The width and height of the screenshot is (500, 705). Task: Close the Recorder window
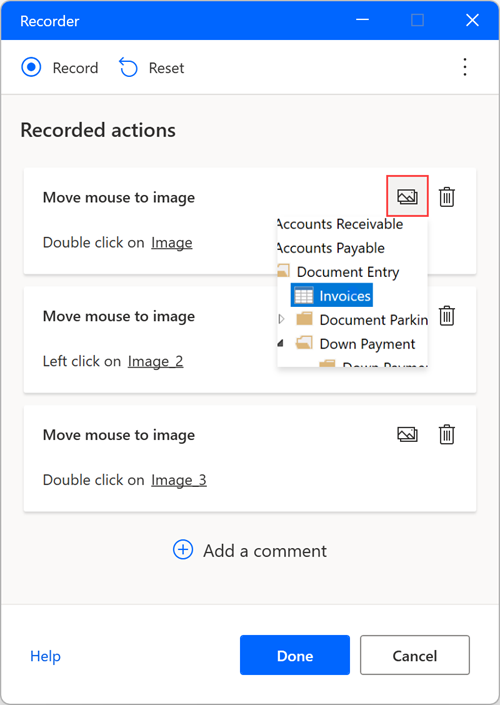pyautogui.click(x=472, y=20)
